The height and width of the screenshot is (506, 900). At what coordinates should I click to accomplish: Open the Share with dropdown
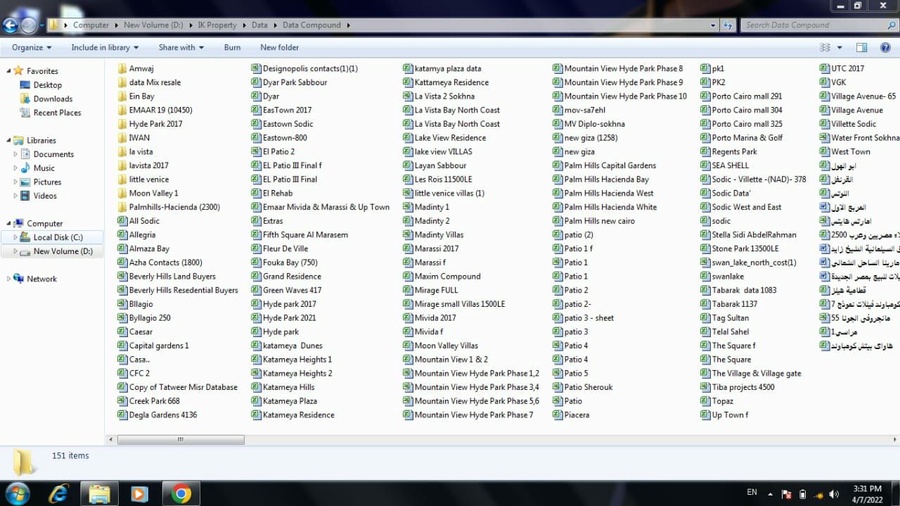(x=181, y=48)
